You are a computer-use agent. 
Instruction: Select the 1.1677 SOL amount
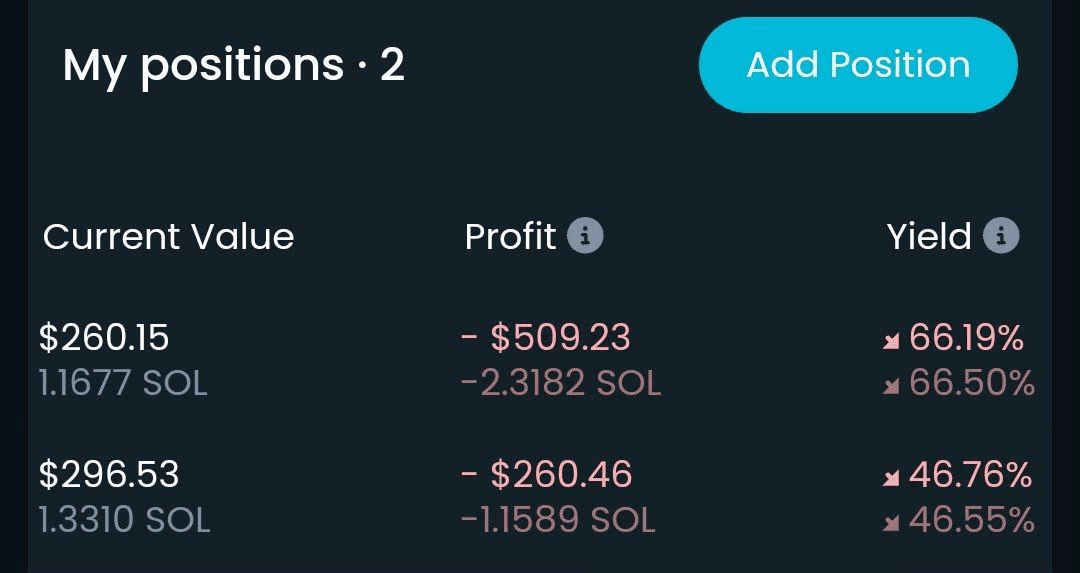[x=123, y=384]
